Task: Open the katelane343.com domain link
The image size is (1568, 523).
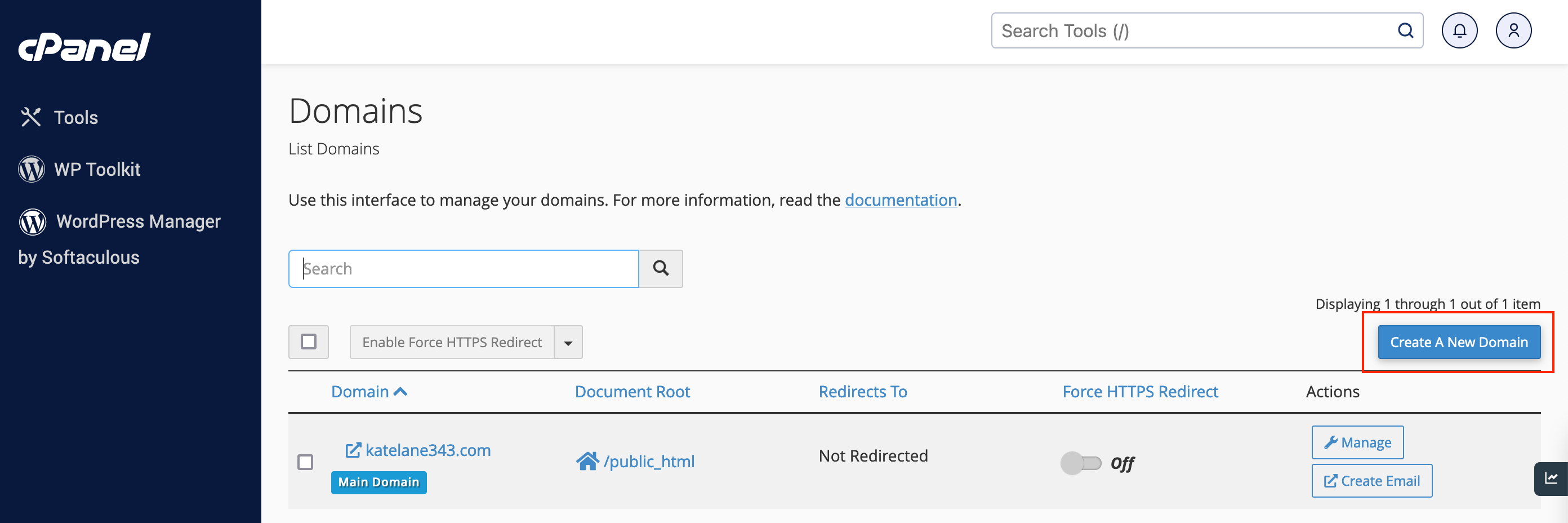Action: pos(428,450)
